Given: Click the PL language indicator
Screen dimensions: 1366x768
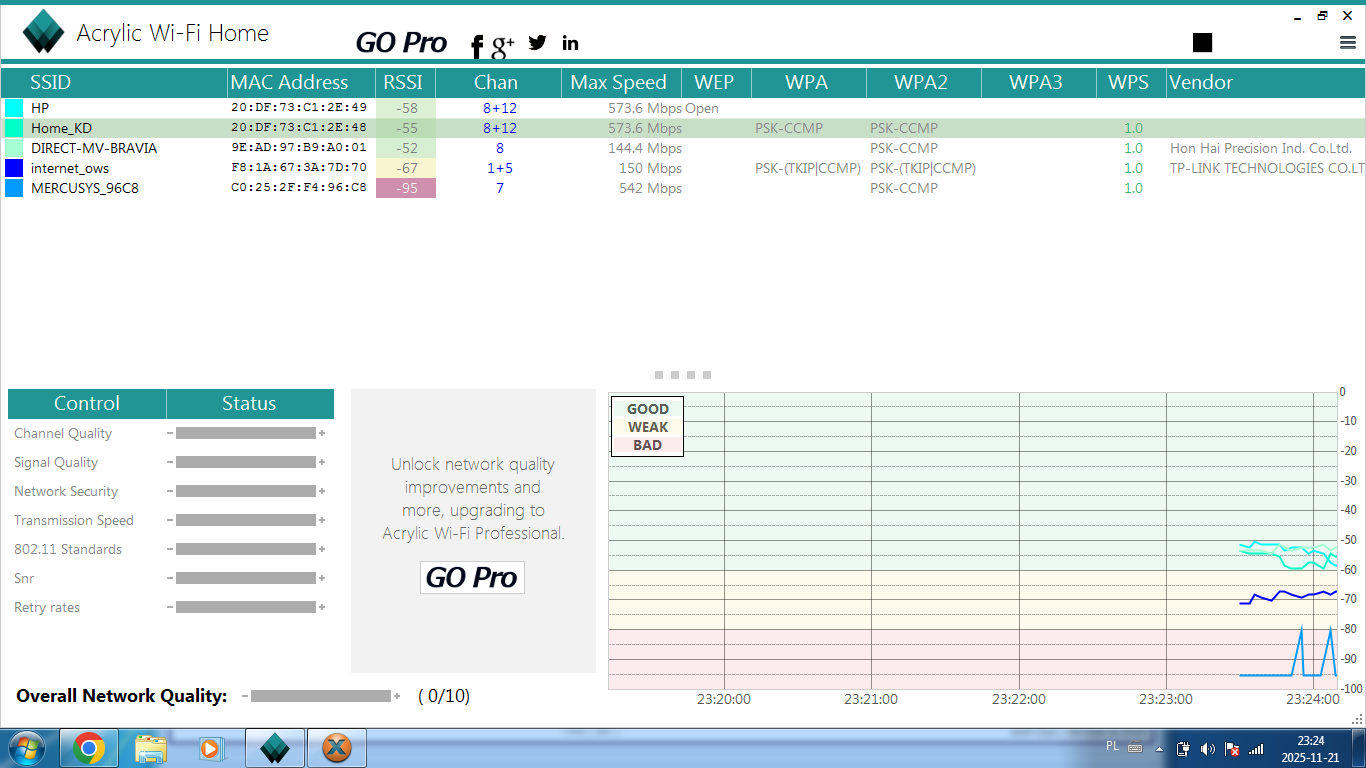Looking at the screenshot, I should [1113, 746].
